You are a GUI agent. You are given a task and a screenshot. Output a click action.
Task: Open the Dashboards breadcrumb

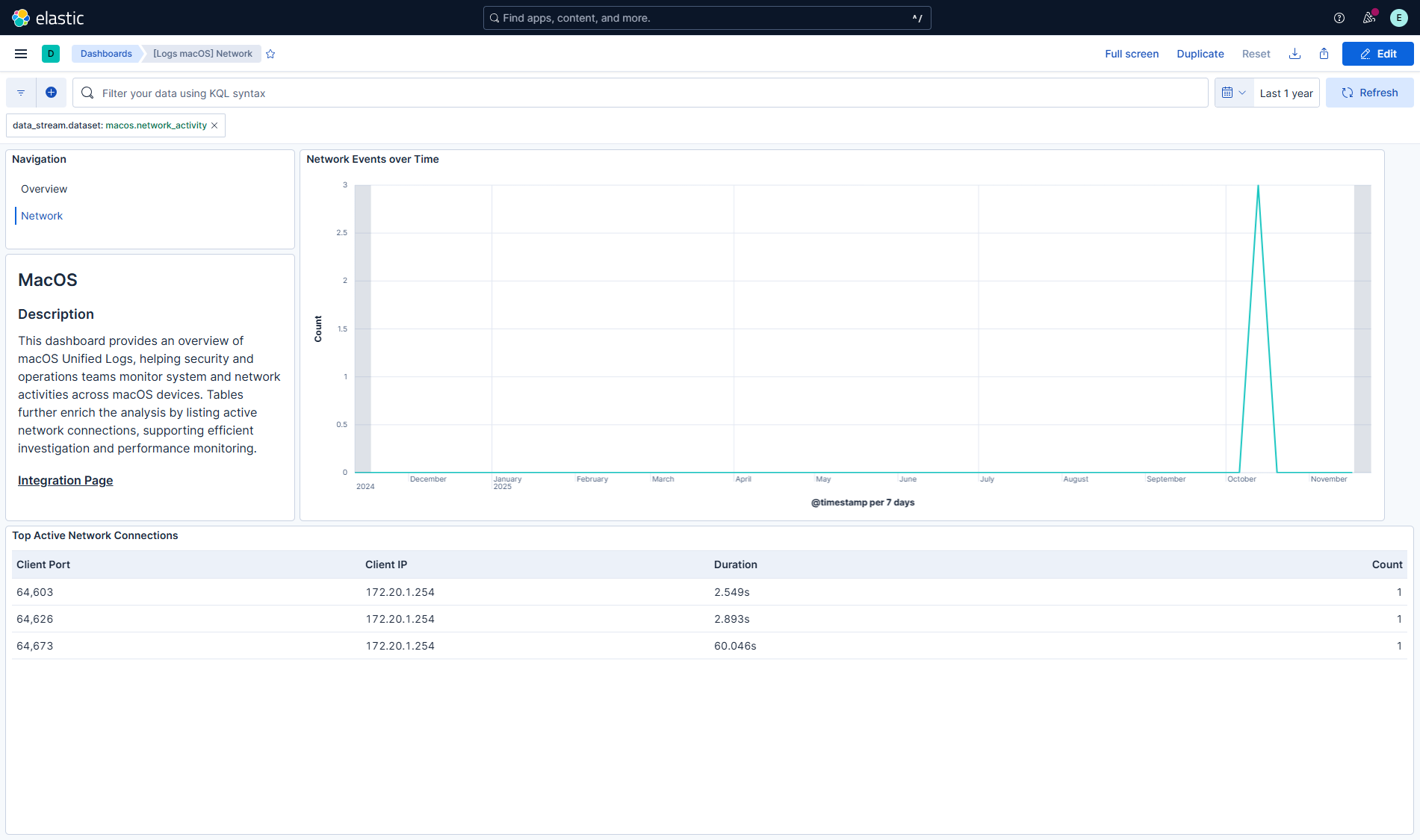106,53
